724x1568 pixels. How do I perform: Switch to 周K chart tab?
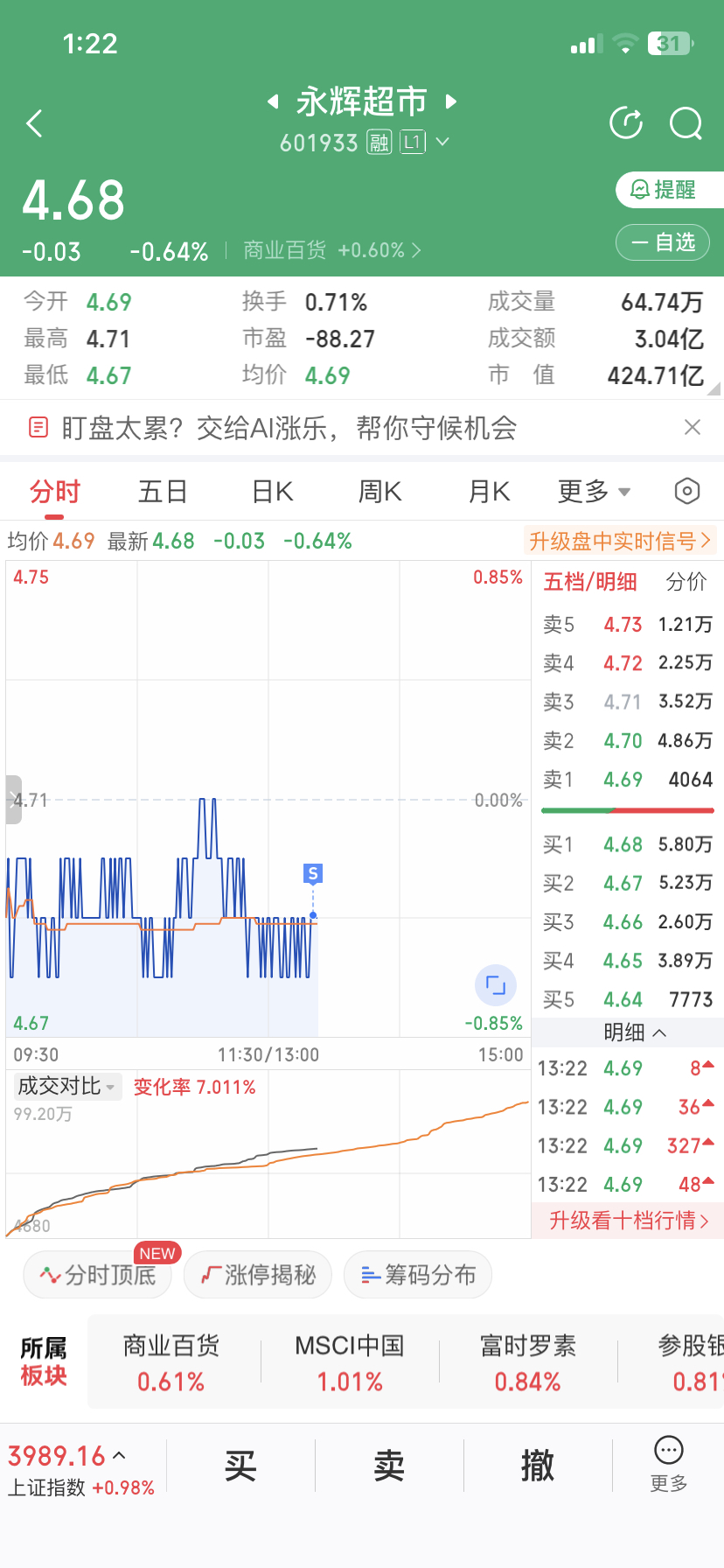tap(380, 492)
